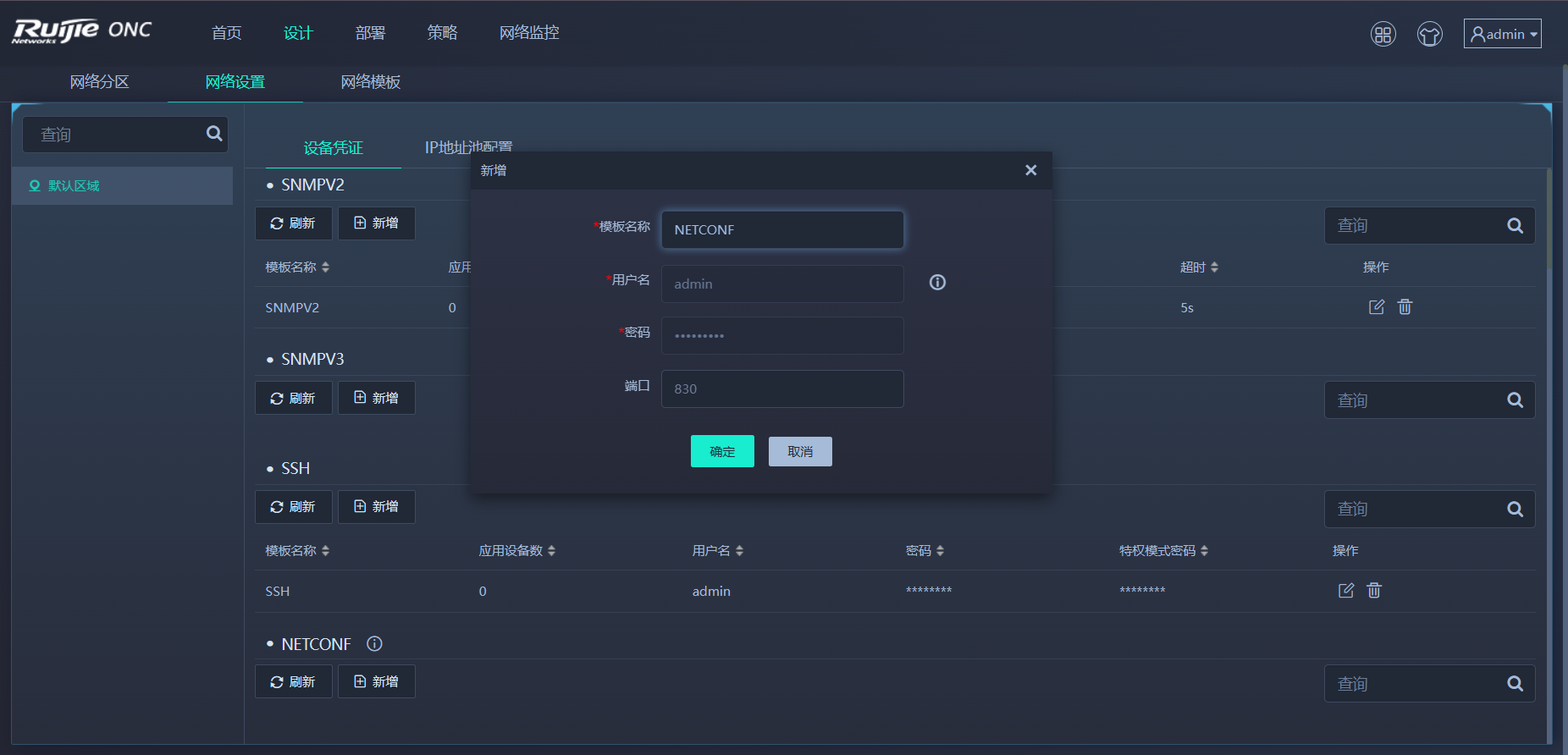The width and height of the screenshot is (1568, 755).
Task: Select 默认区域 in the sidebar
Action: (123, 185)
